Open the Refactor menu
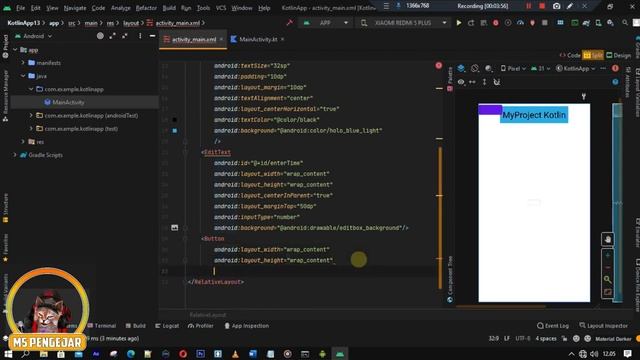This screenshot has width=640, height=360. coord(146,8)
